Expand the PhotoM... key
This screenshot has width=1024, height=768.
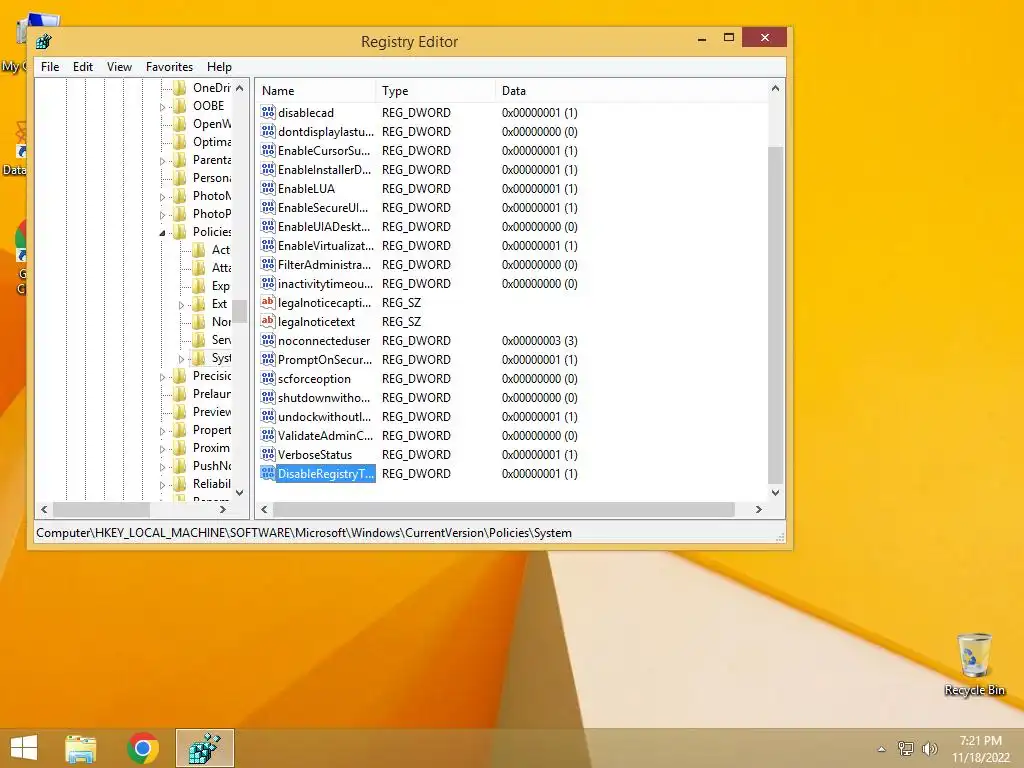162,197
